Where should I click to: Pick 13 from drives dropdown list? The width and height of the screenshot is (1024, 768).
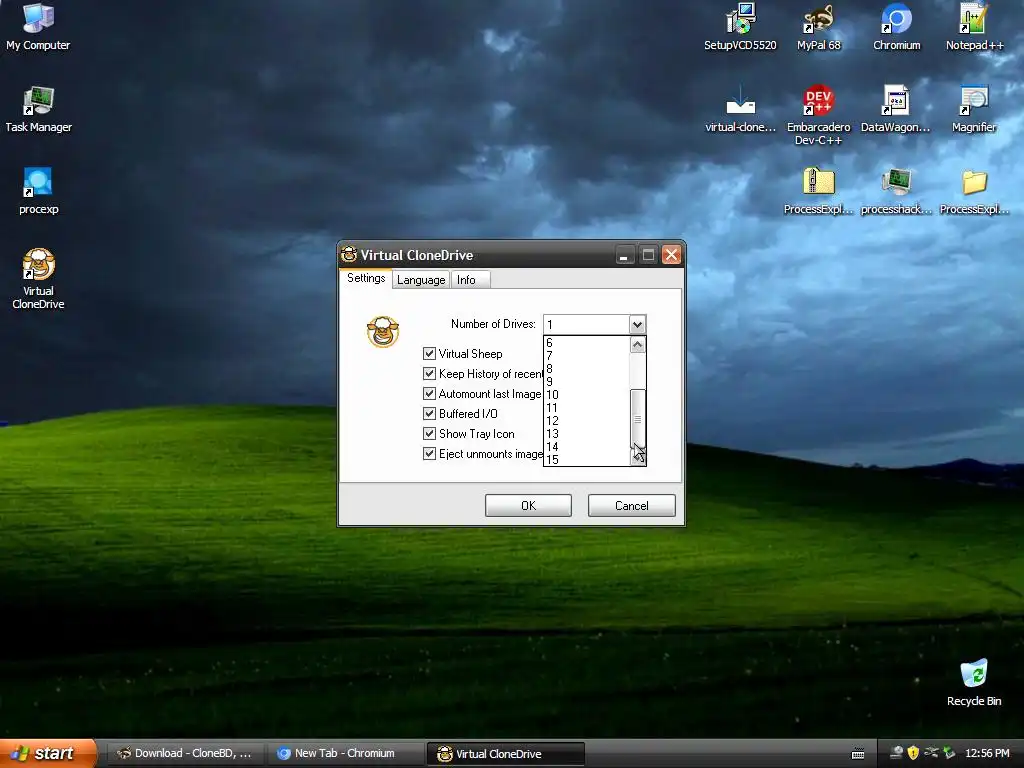(x=586, y=434)
